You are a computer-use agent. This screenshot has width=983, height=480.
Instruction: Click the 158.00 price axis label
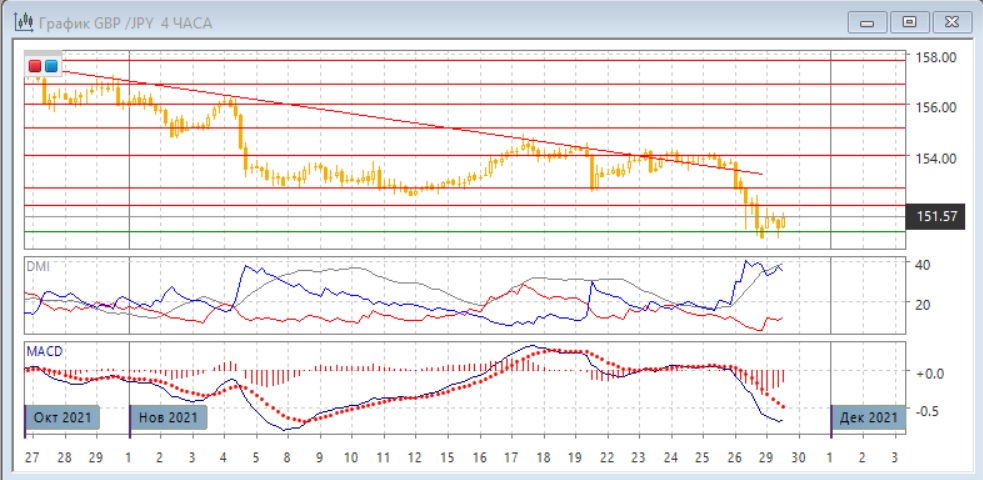(x=935, y=58)
